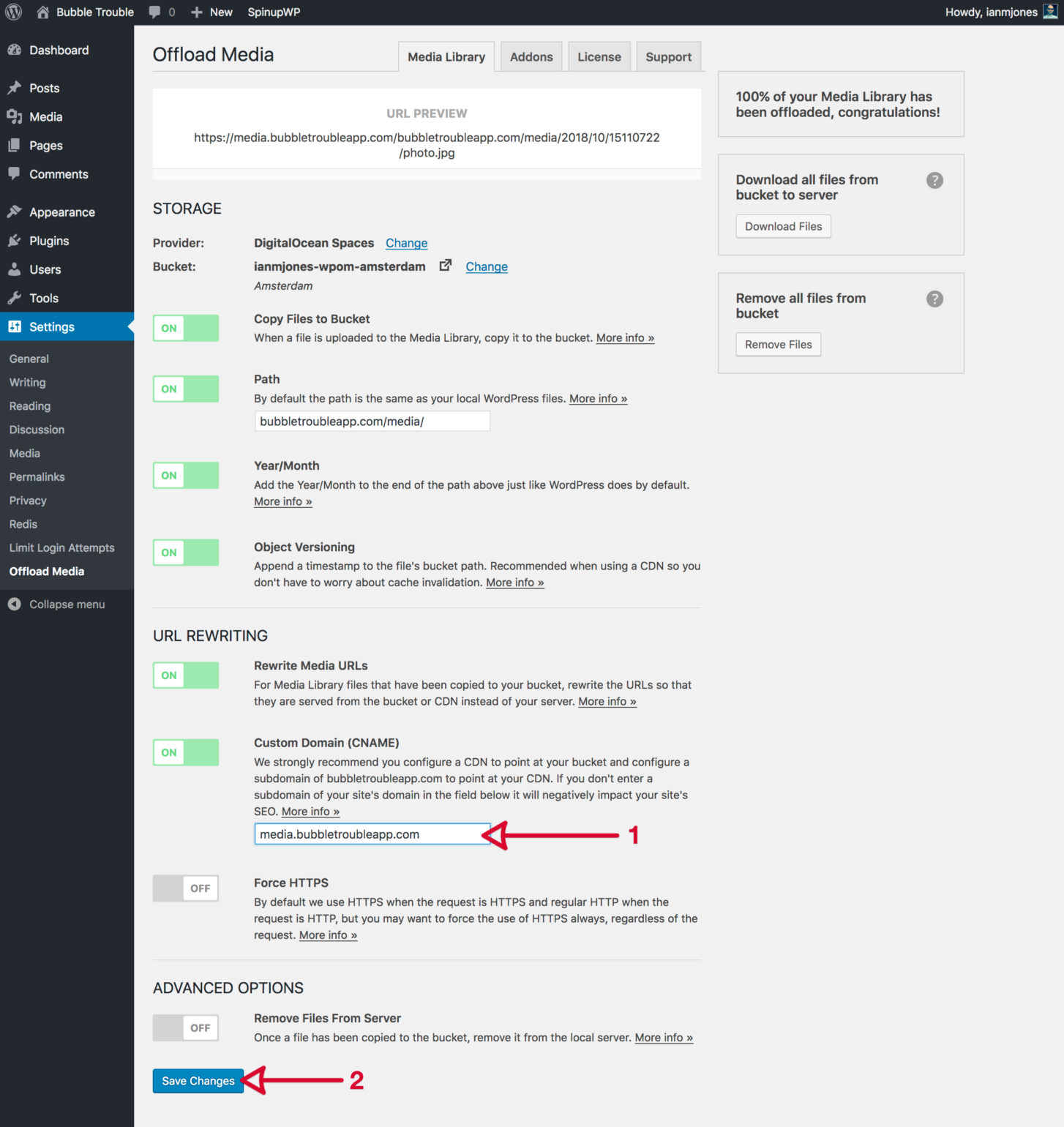Toggle Rewrite Media URLs switch
Screen dimensions: 1064x1127
click(186, 675)
